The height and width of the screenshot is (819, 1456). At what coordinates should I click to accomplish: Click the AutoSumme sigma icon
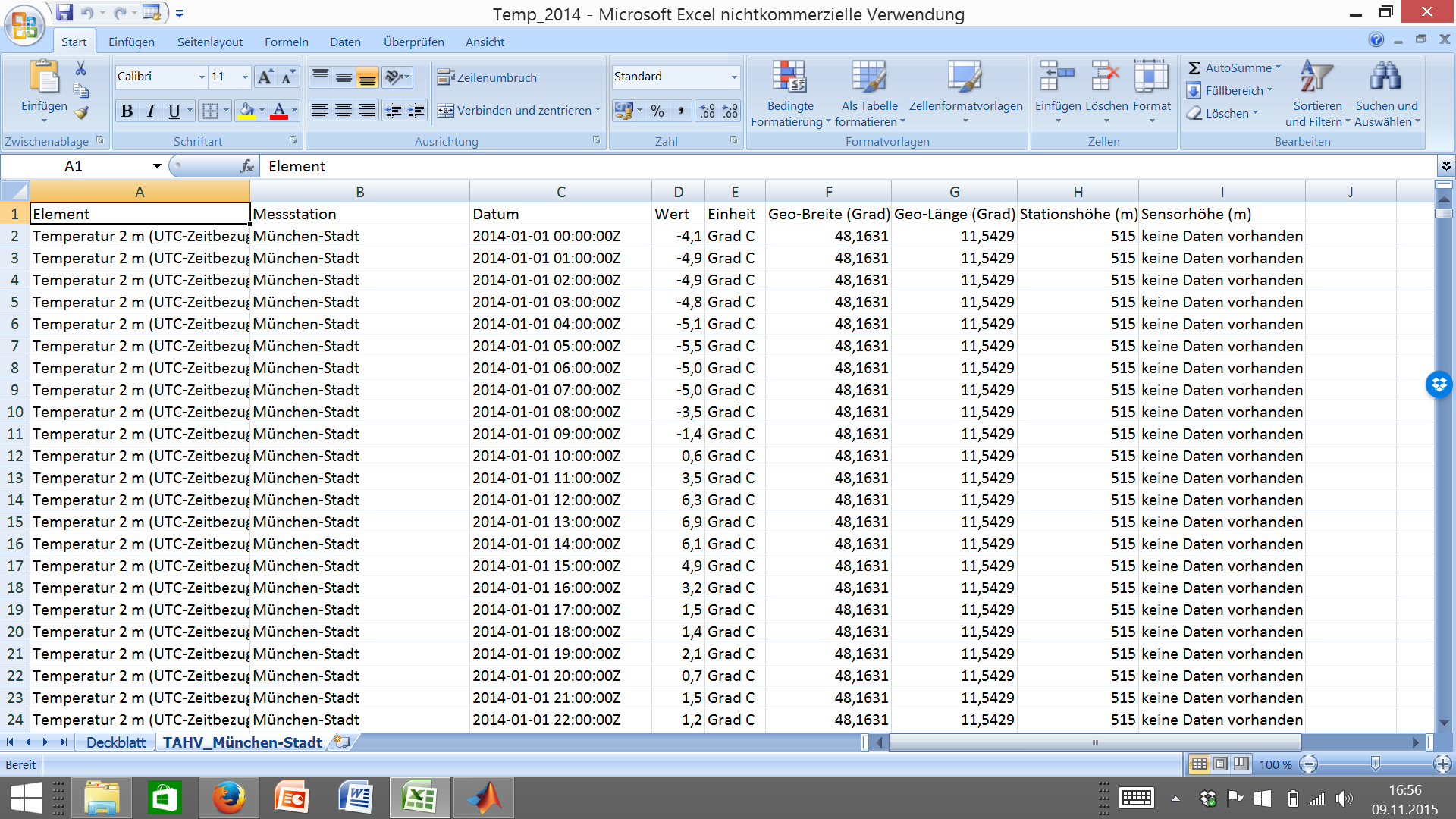pyautogui.click(x=1194, y=68)
